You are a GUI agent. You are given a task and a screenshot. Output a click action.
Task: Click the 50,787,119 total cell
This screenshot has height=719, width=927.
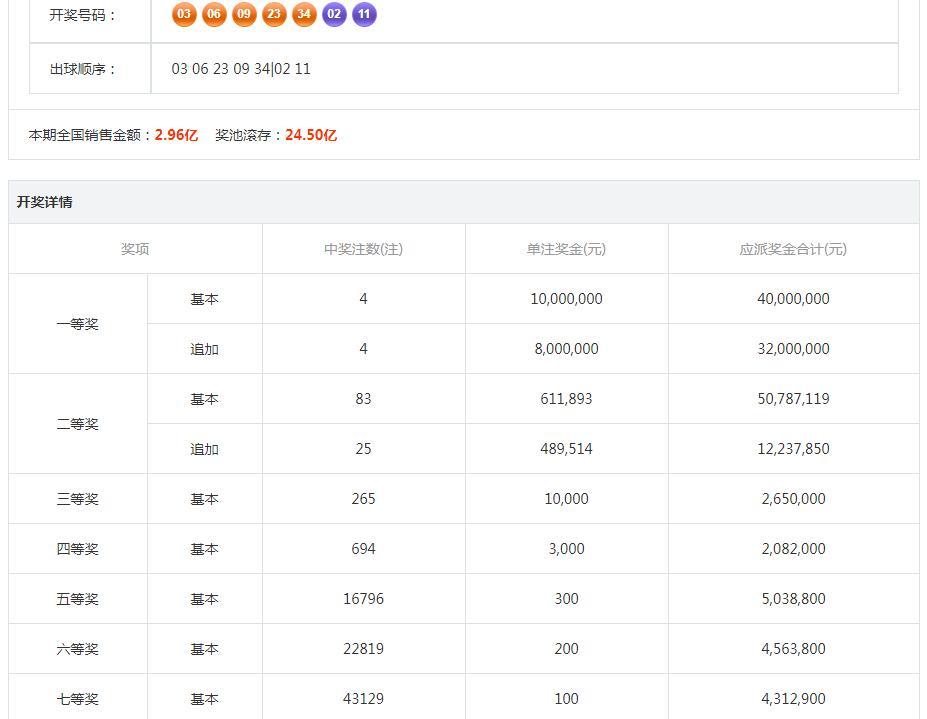point(793,399)
